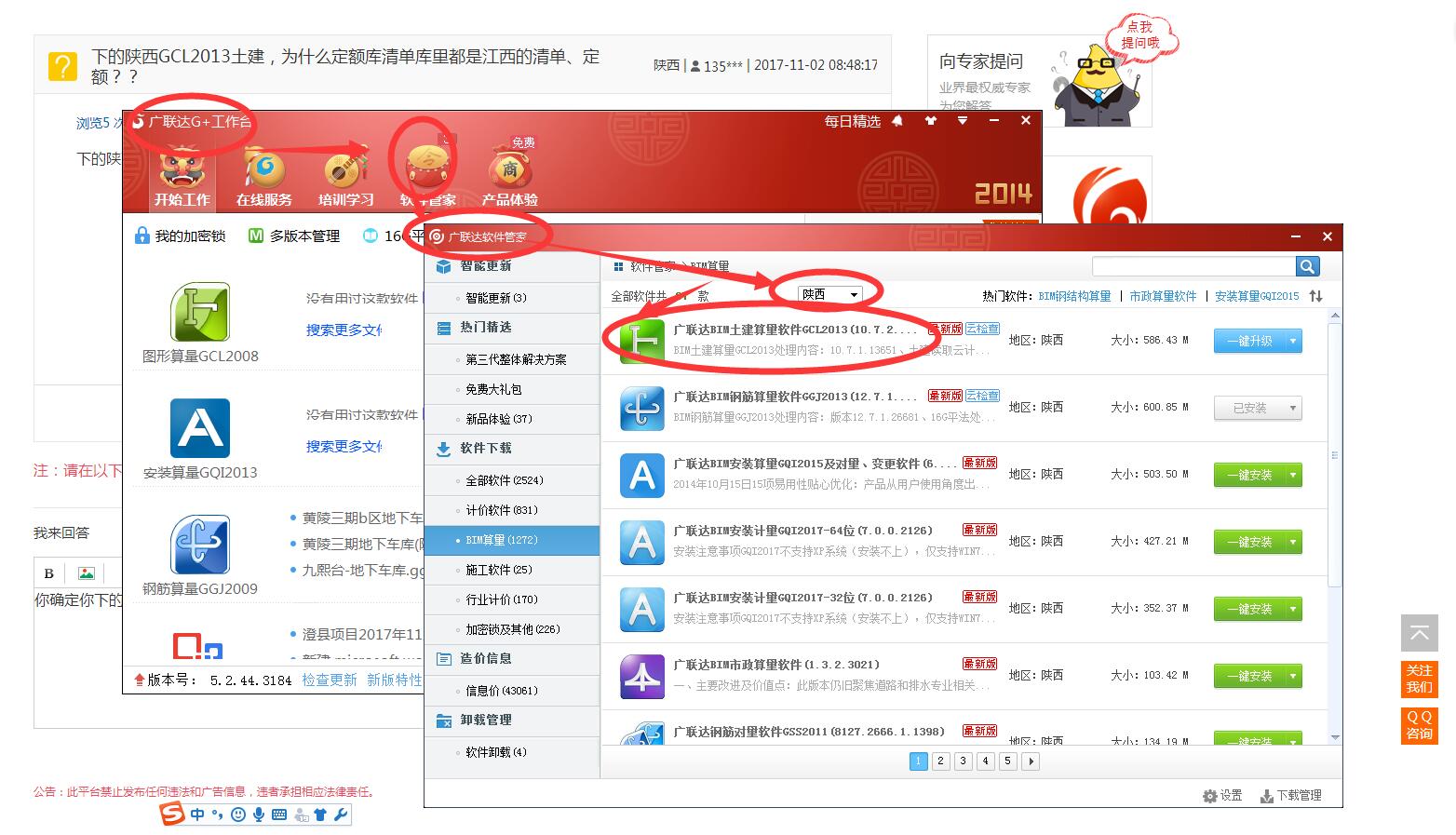Toggle the sort-order arrows icon
This screenshot has width=1456, height=835.
coord(1315,296)
